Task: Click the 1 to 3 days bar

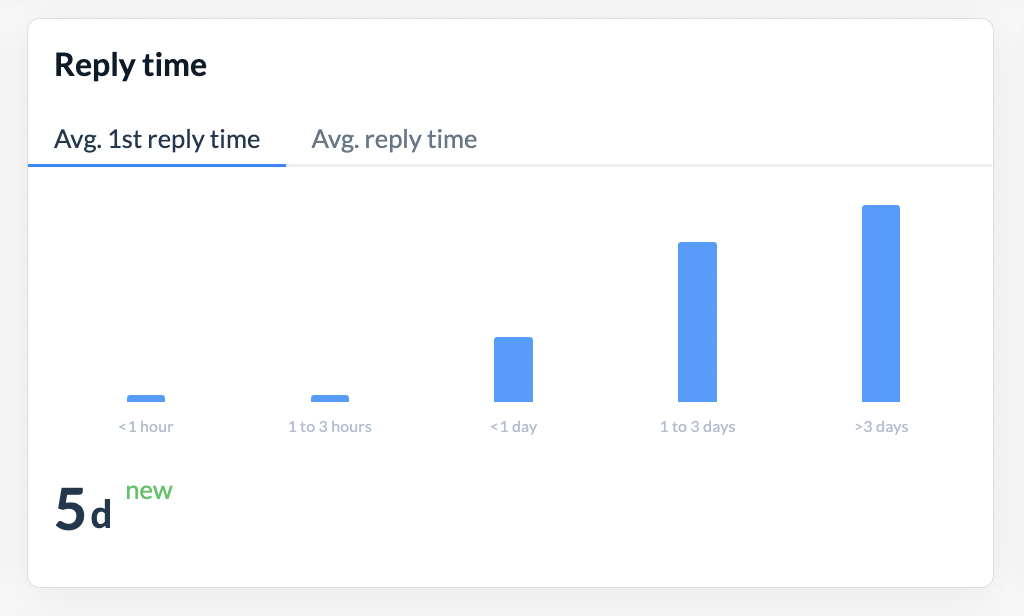Action: pyautogui.click(x=697, y=322)
